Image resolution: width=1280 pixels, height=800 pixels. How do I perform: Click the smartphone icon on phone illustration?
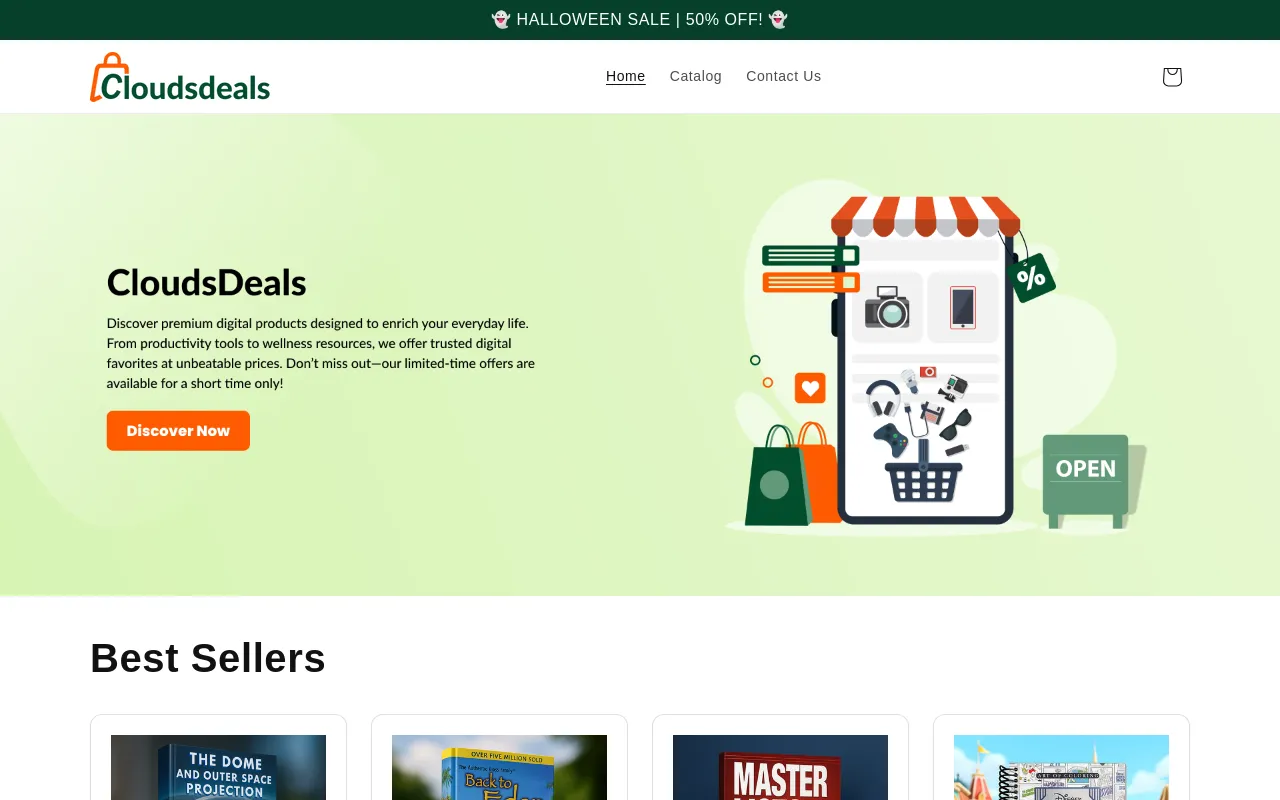coord(963,307)
